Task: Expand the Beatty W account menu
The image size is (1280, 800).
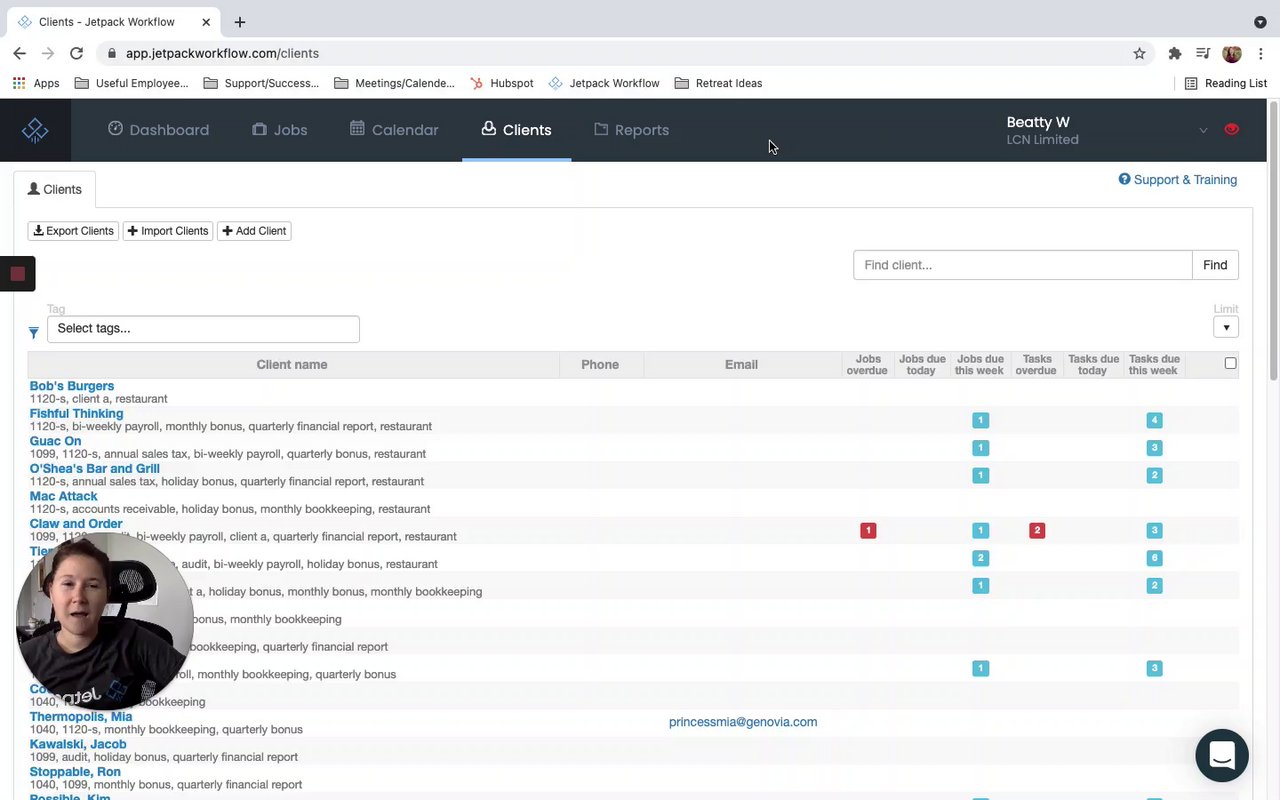Action: (1203, 130)
